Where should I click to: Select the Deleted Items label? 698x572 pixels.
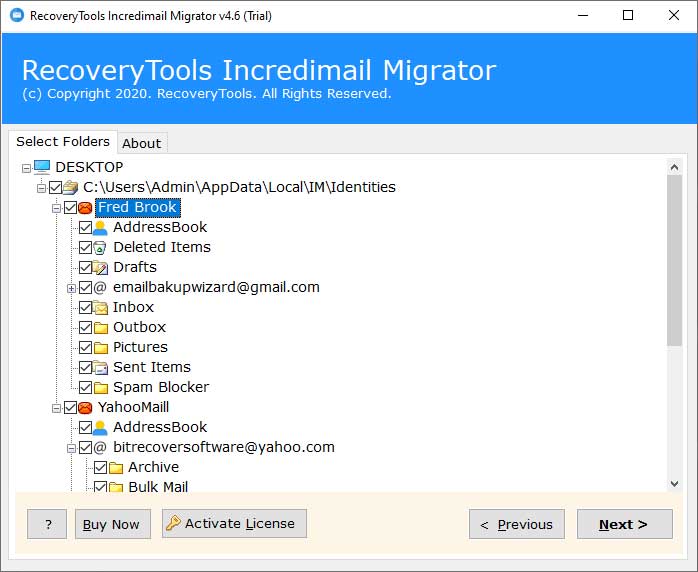(162, 247)
